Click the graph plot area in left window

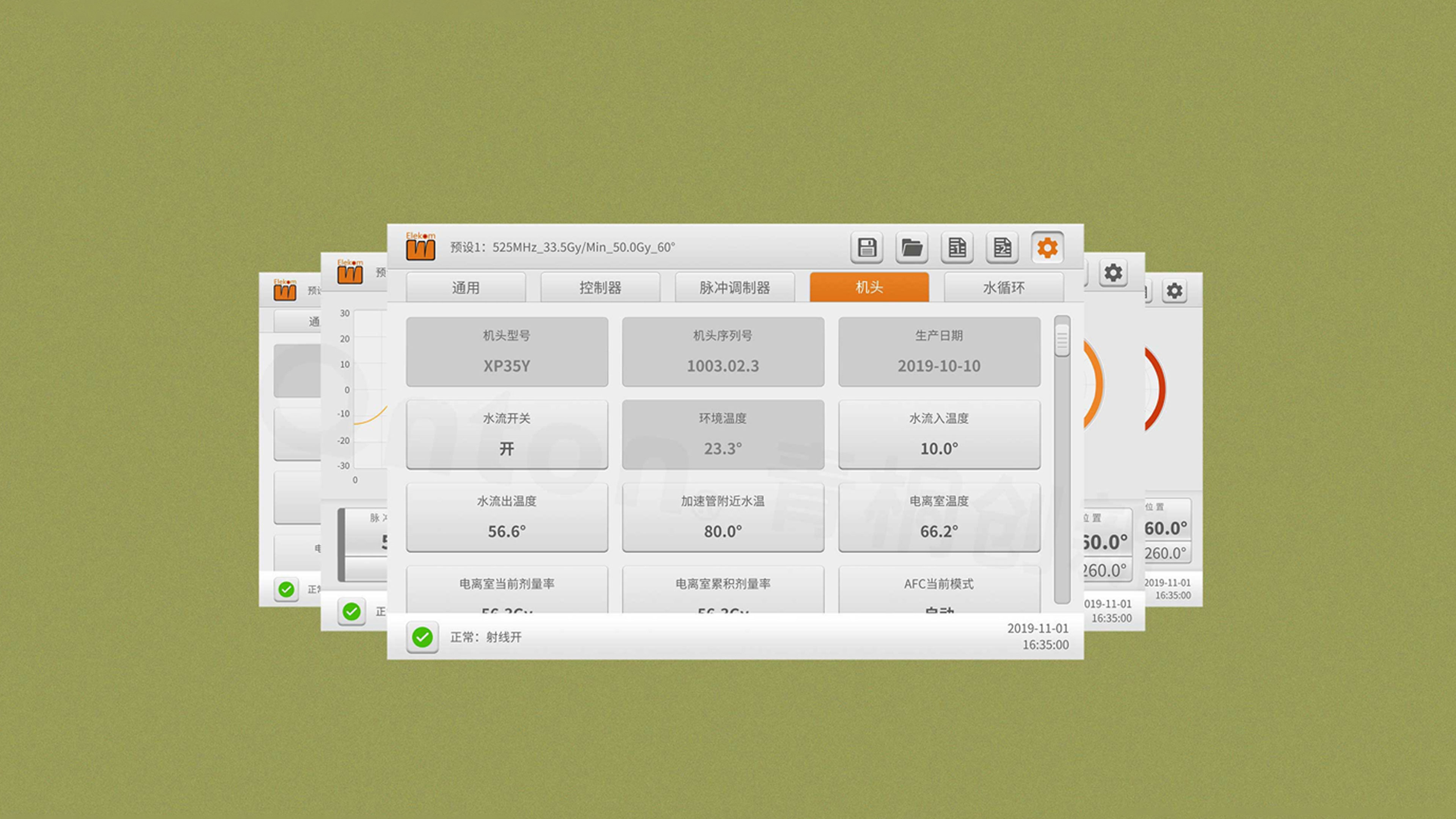pyautogui.click(x=370, y=389)
